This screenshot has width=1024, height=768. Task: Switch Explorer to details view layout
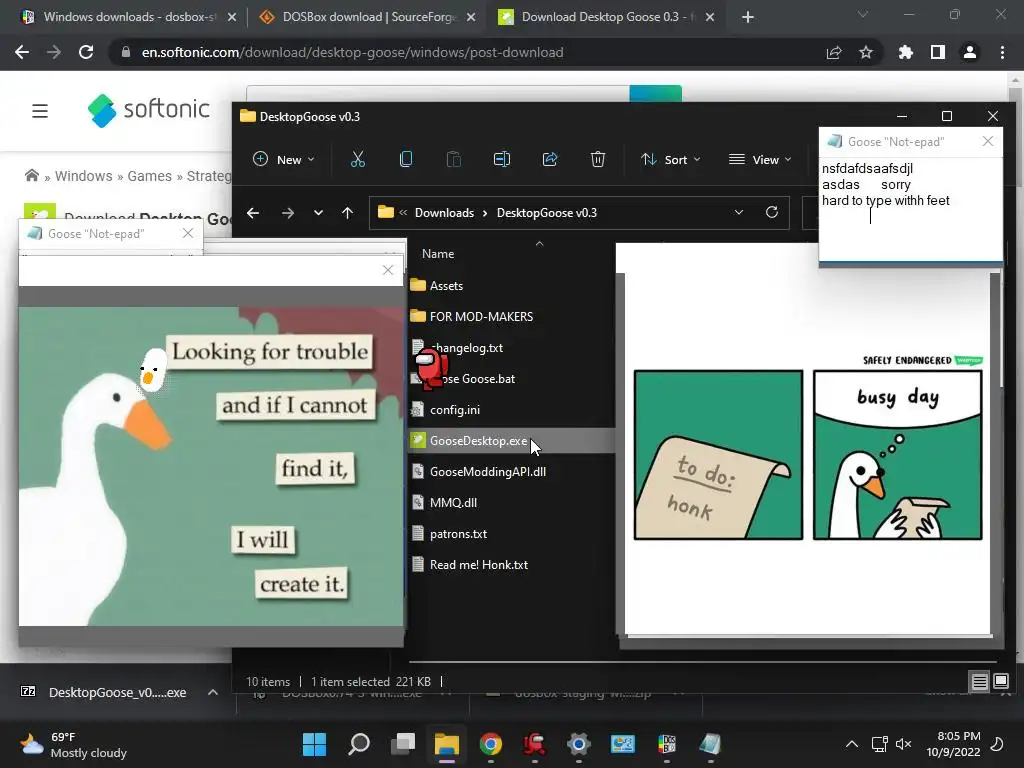point(980,682)
